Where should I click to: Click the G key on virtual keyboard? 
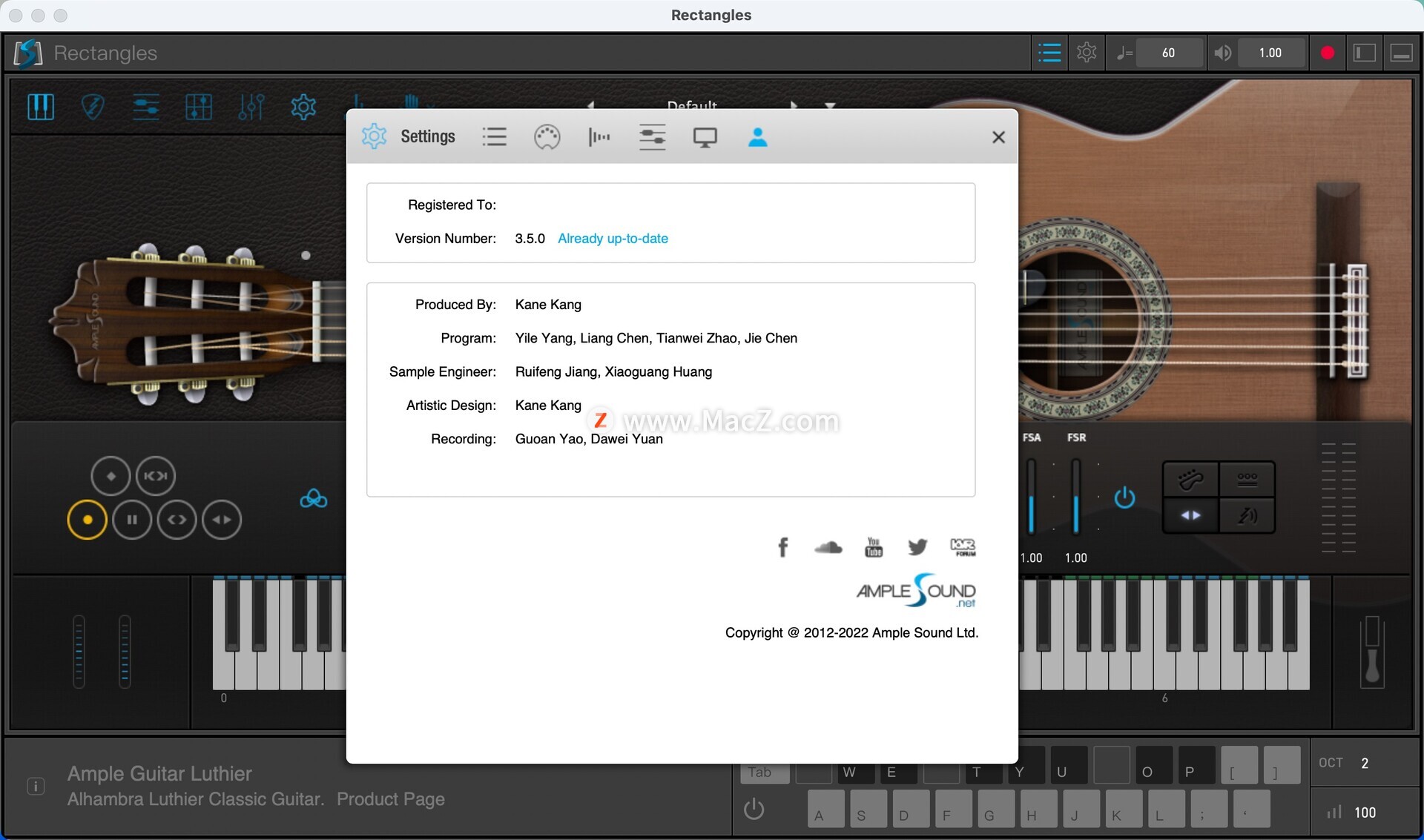[996, 809]
